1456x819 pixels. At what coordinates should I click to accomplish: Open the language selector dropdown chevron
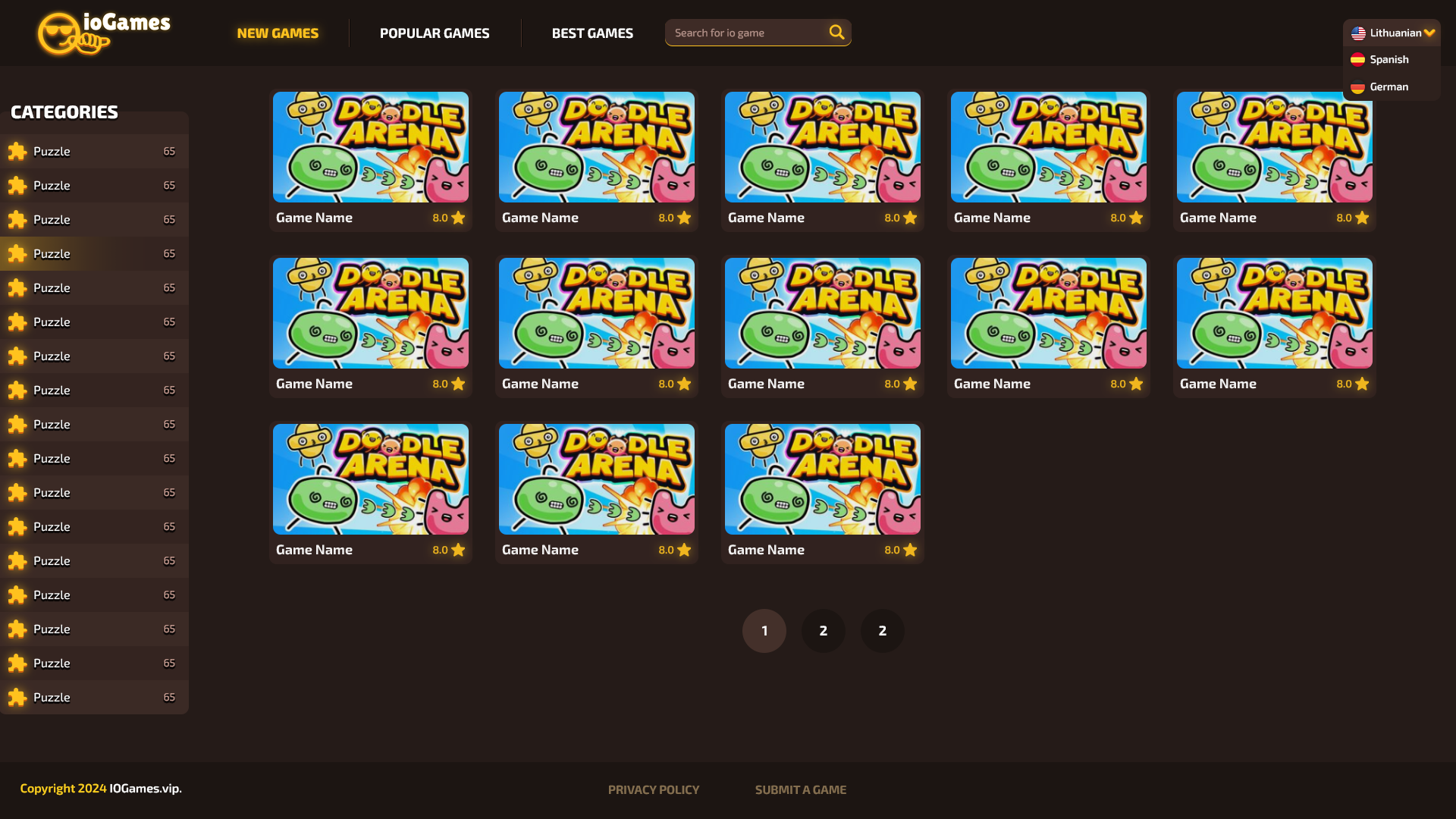(1431, 33)
